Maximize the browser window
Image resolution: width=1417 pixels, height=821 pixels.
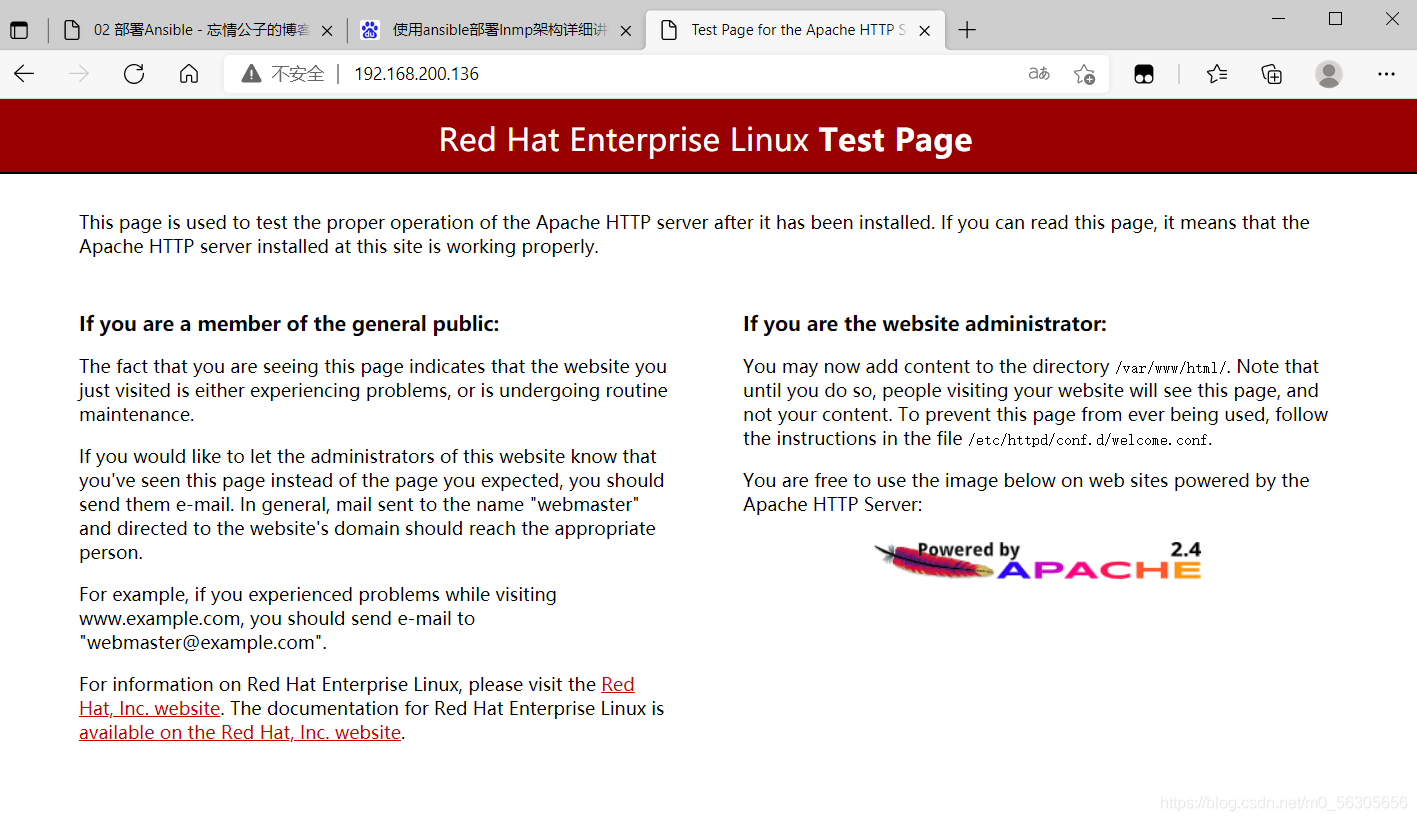tap(1335, 18)
